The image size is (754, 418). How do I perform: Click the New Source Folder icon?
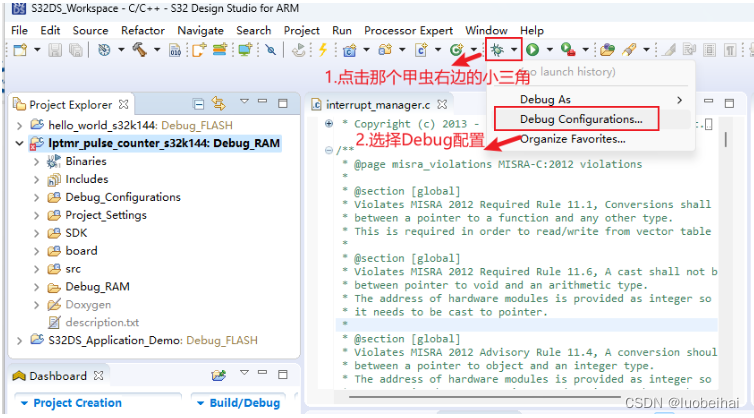click(x=385, y=50)
